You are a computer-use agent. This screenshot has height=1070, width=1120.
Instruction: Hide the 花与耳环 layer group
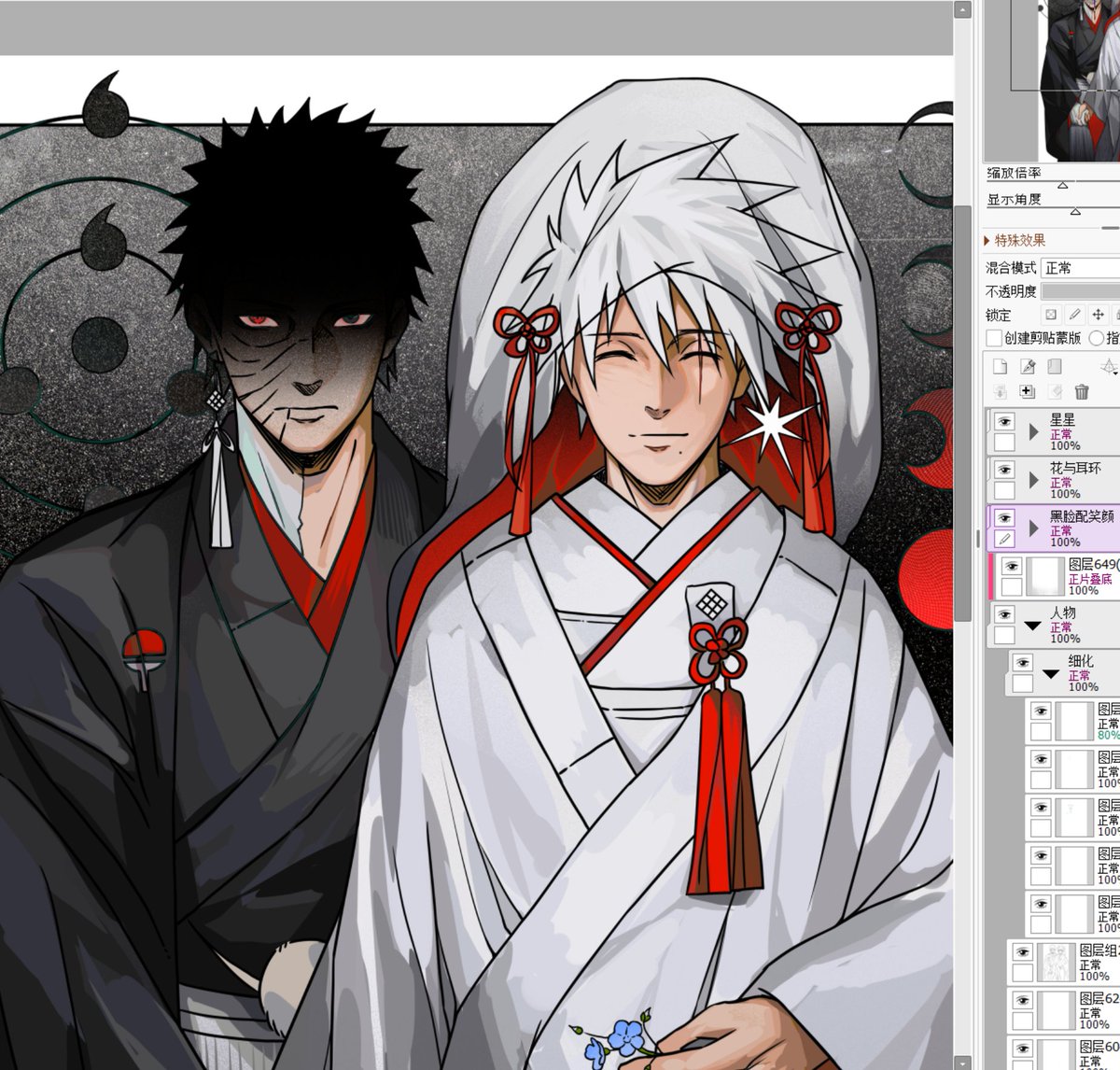pyautogui.click(x=1004, y=470)
